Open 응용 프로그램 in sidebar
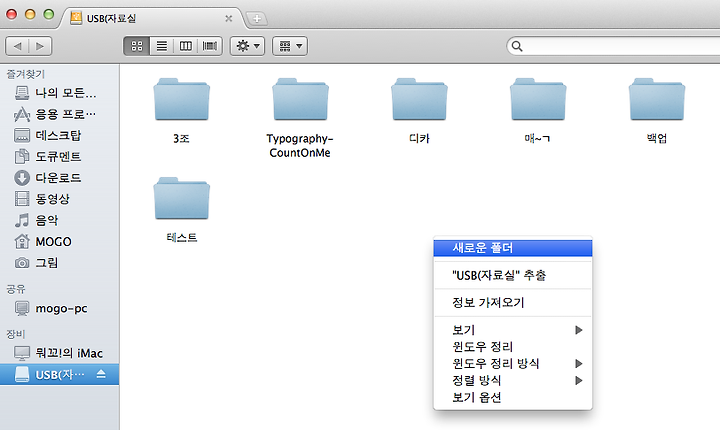 pyautogui.click(x=60, y=114)
